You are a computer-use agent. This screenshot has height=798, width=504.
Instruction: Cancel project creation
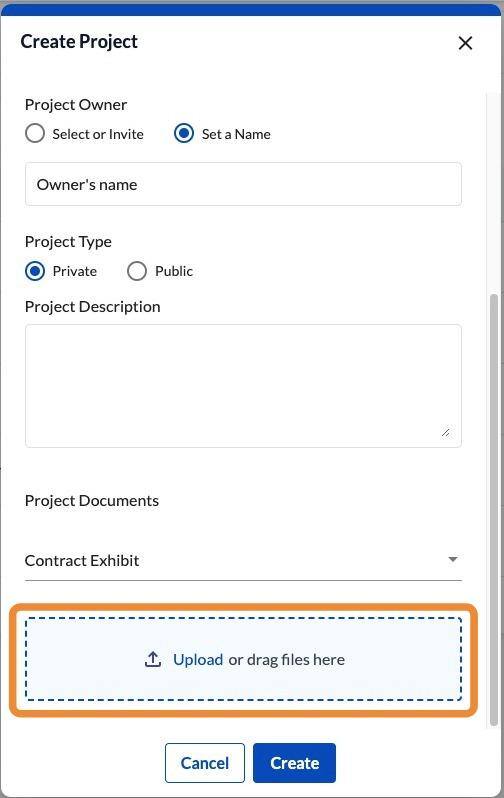click(x=205, y=763)
